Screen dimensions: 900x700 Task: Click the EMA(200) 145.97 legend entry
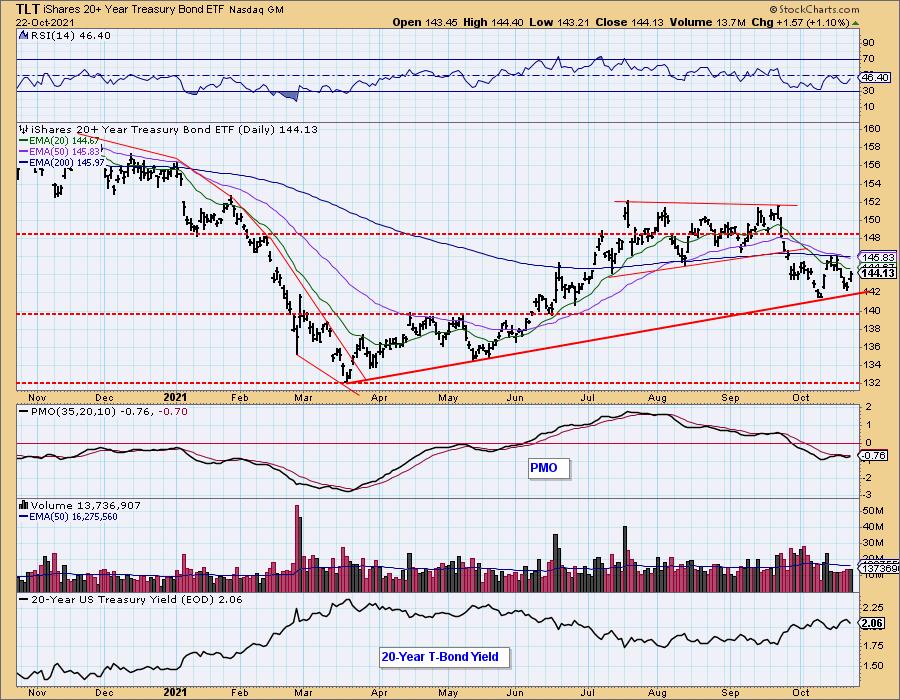point(61,163)
